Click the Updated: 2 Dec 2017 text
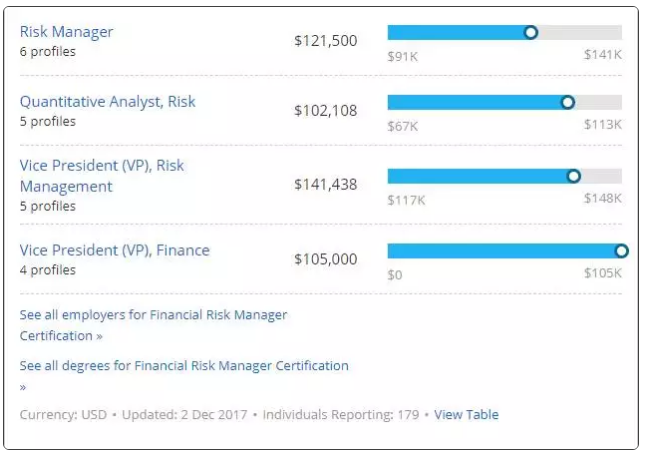The image size is (646, 455). (x=186, y=414)
